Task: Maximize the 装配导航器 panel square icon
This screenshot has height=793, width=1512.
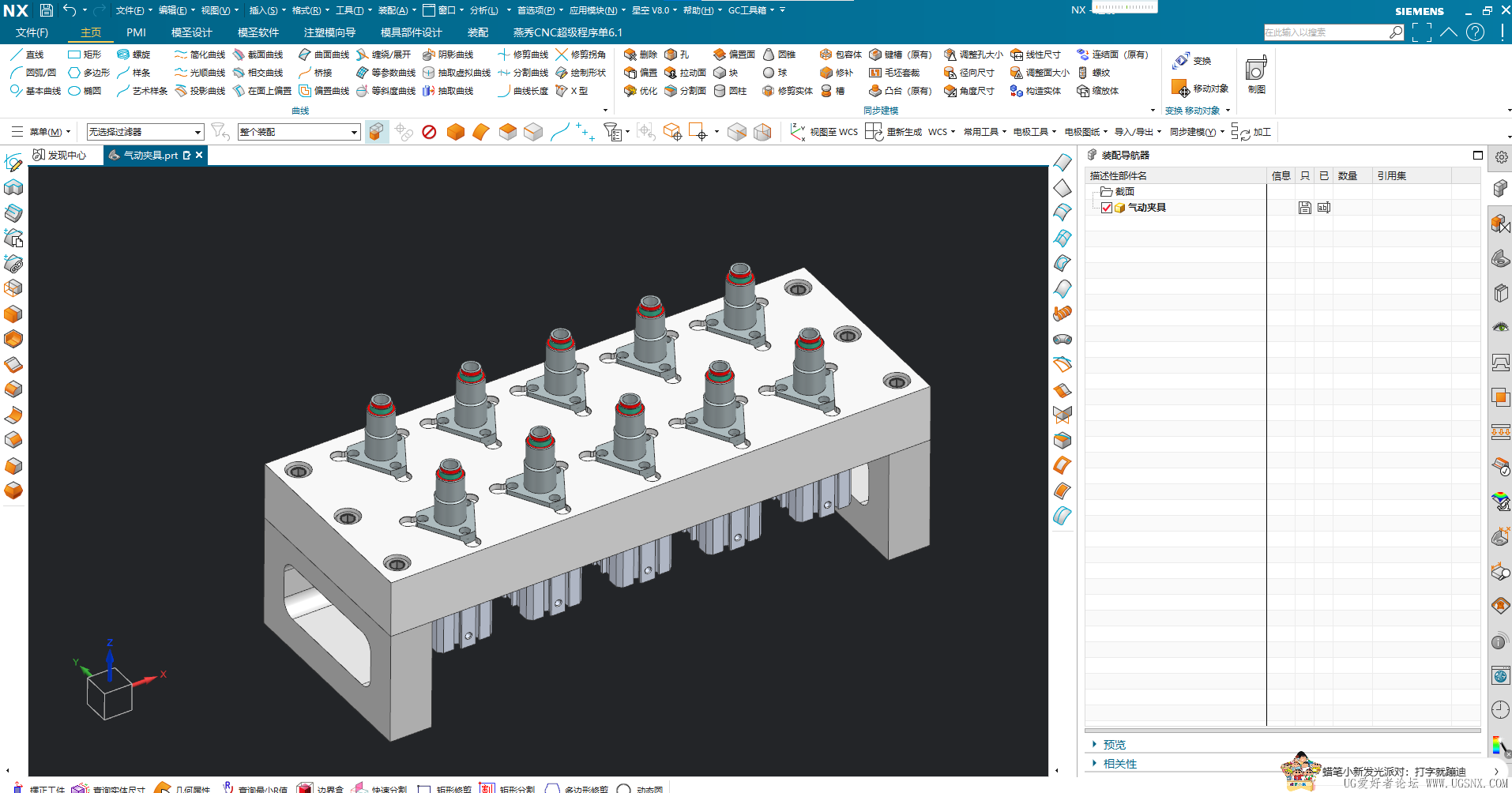Action: [1477, 156]
